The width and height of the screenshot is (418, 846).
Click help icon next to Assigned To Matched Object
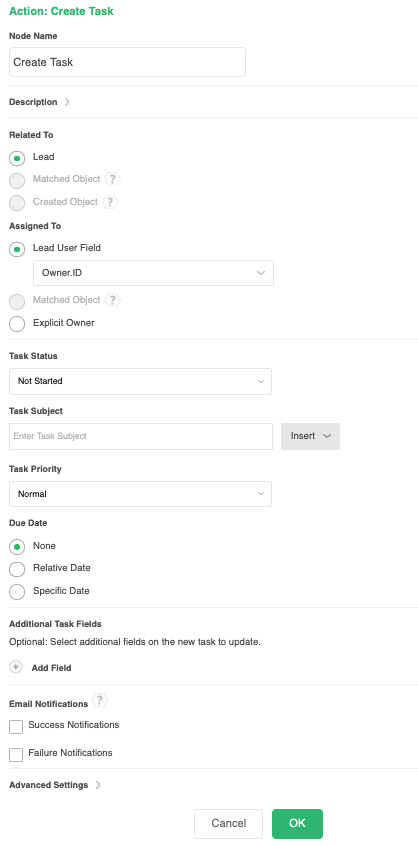pos(112,300)
